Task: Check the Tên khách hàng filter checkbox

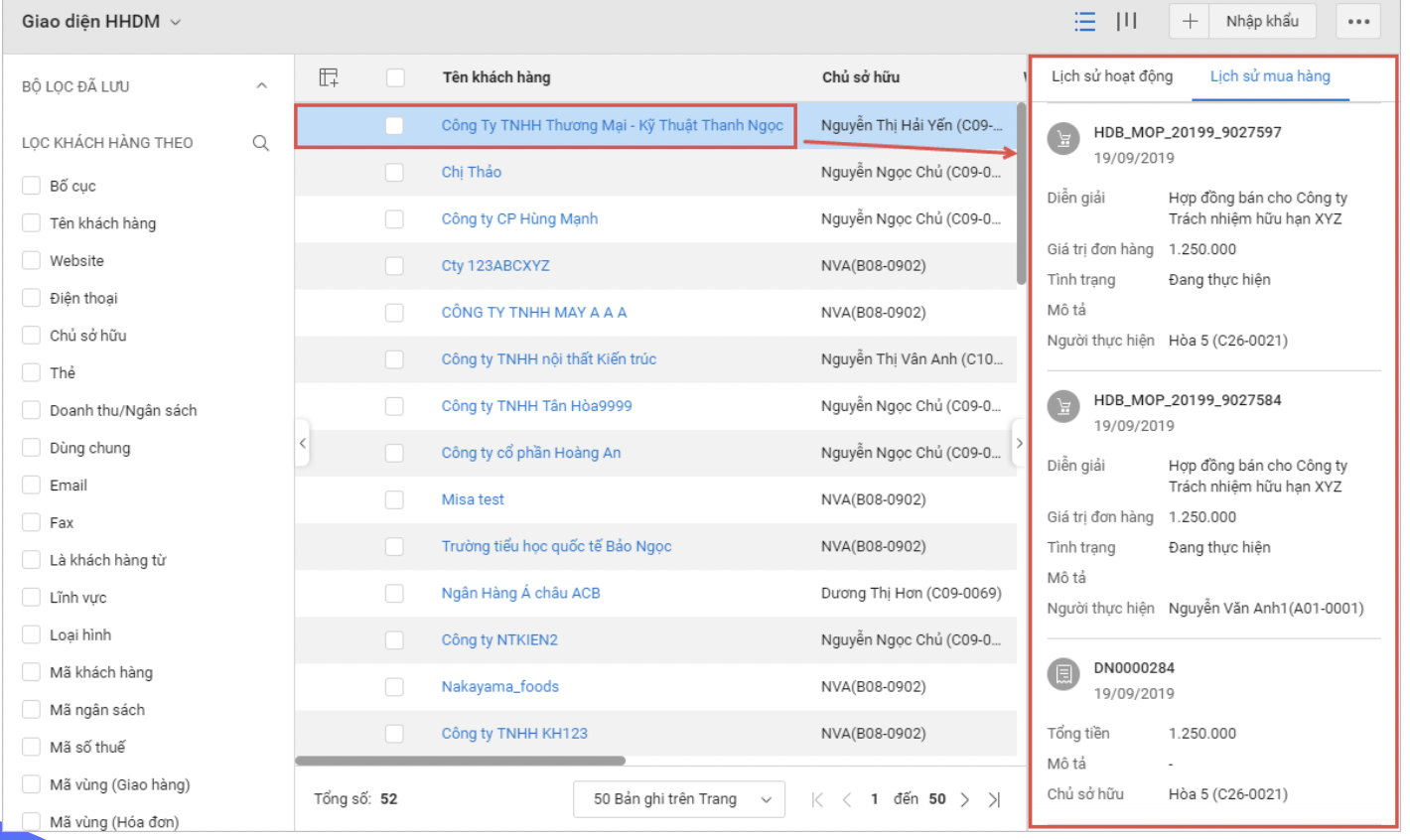Action: click(32, 223)
